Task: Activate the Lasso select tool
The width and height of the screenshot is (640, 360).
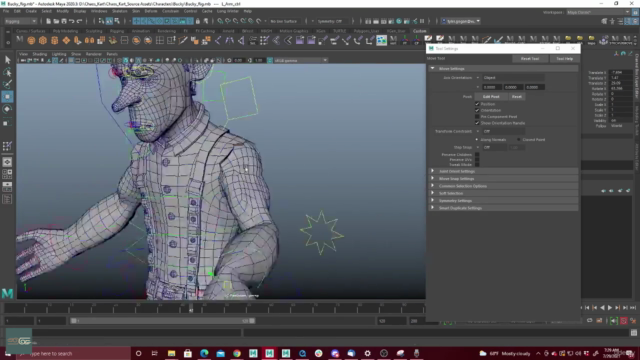Action: point(7,72)
